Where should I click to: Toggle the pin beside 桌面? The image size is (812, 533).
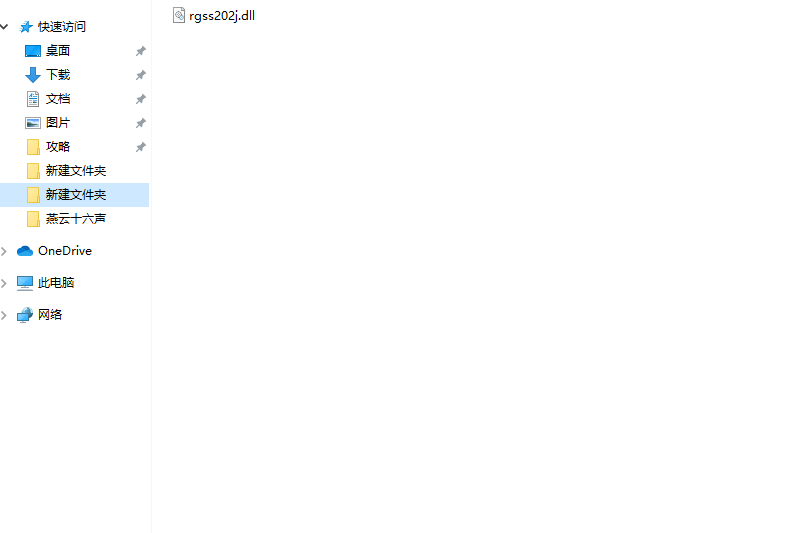click(140, 51)
